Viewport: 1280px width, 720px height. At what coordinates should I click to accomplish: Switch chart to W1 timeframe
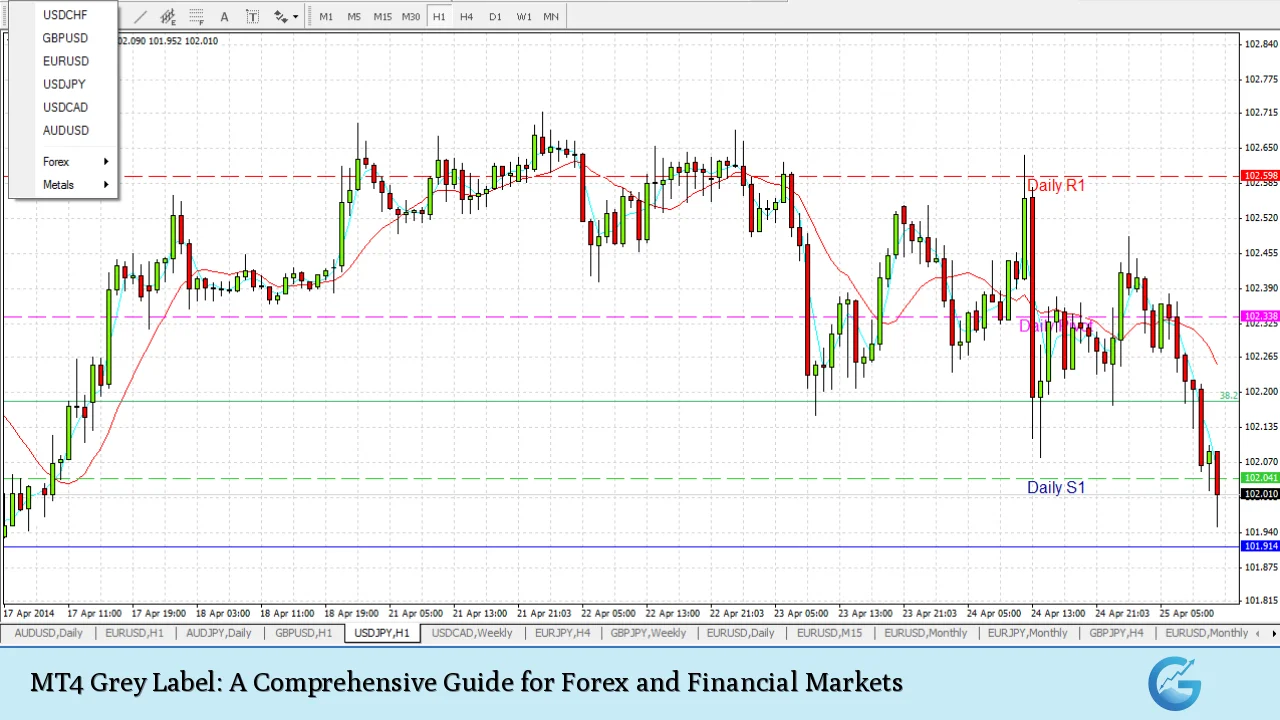click(524, 16)
